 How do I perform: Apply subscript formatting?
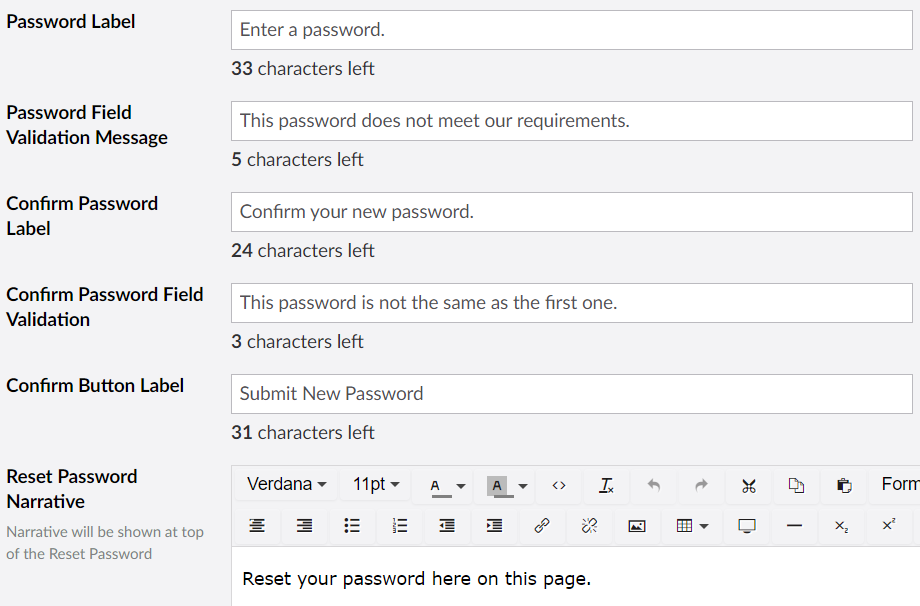(x=841, y=526)
